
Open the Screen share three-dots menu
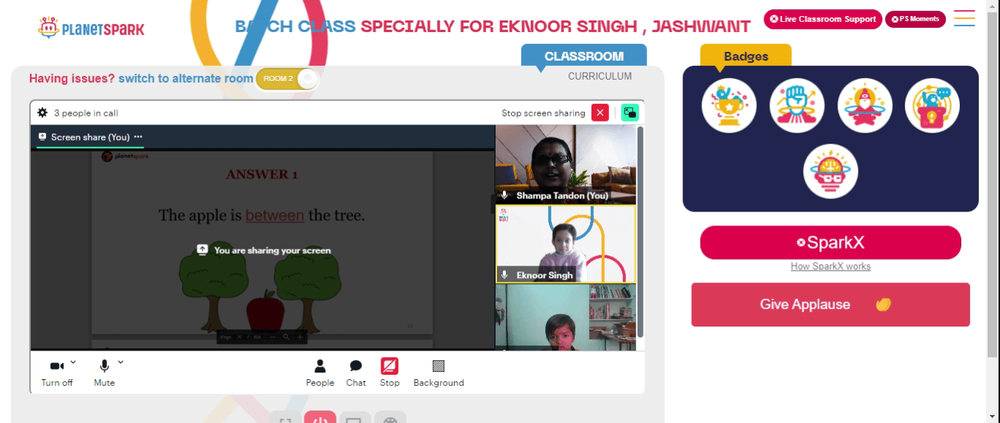(x=138, y=137)
